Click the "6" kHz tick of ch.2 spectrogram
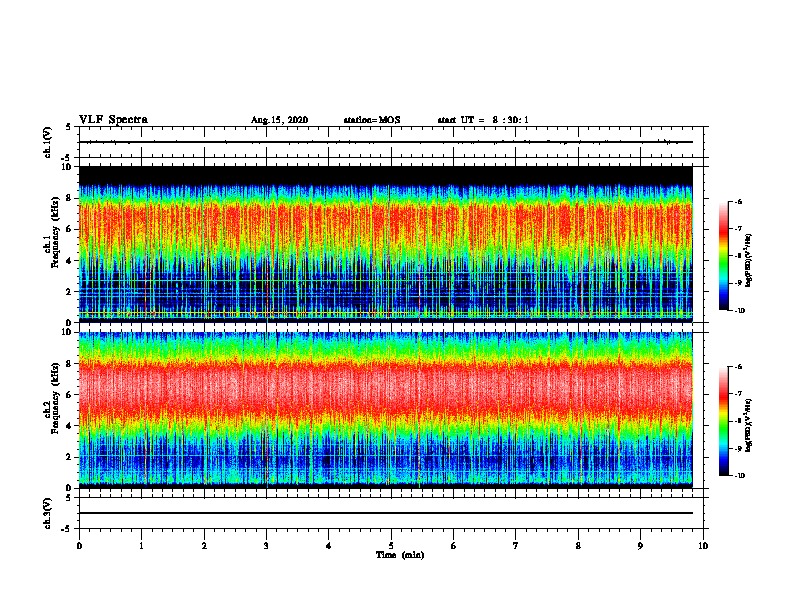792x612 pixels. coord(69,394)
